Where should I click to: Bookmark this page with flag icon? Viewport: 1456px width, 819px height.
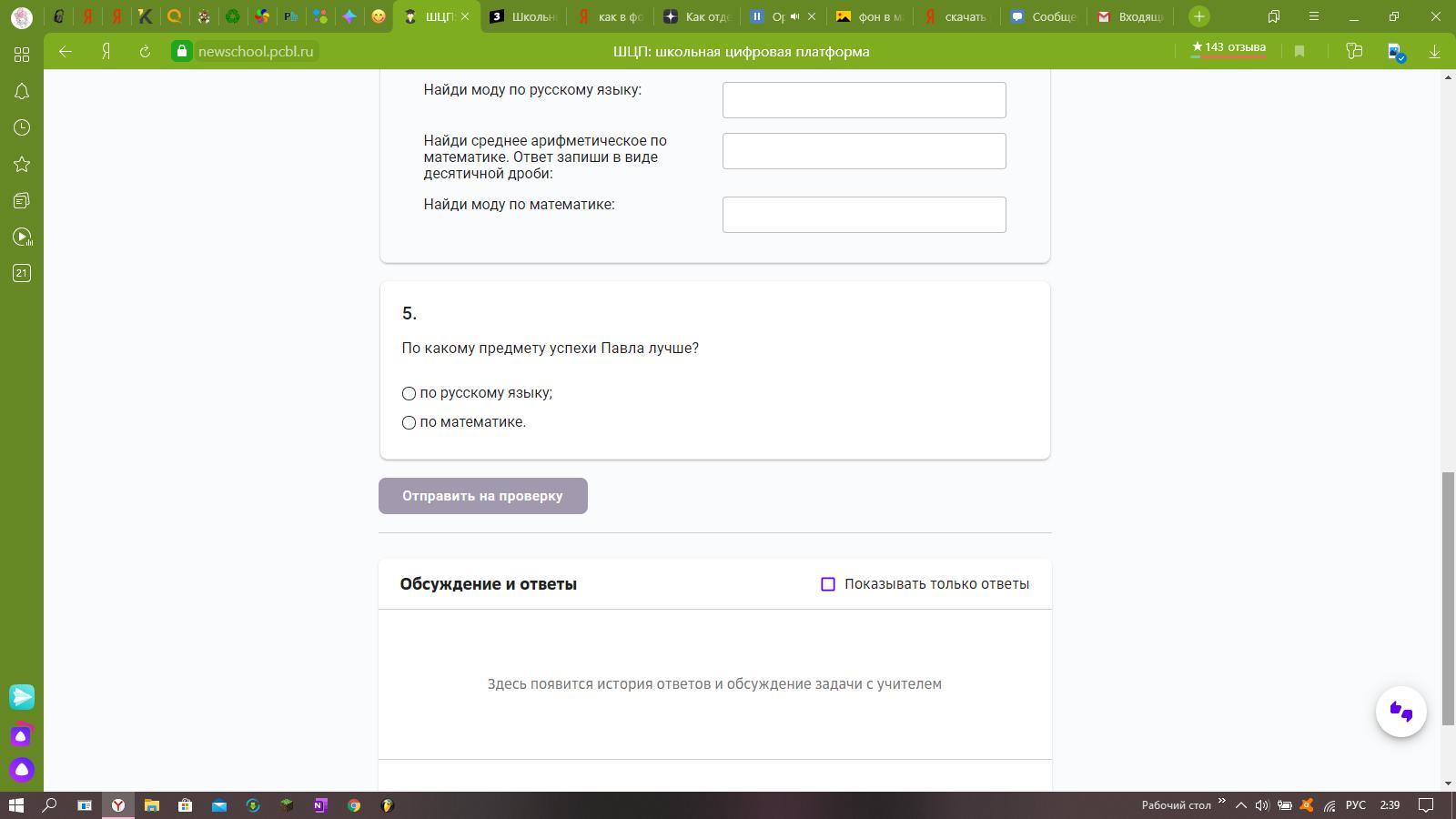tap(1299, 52)
